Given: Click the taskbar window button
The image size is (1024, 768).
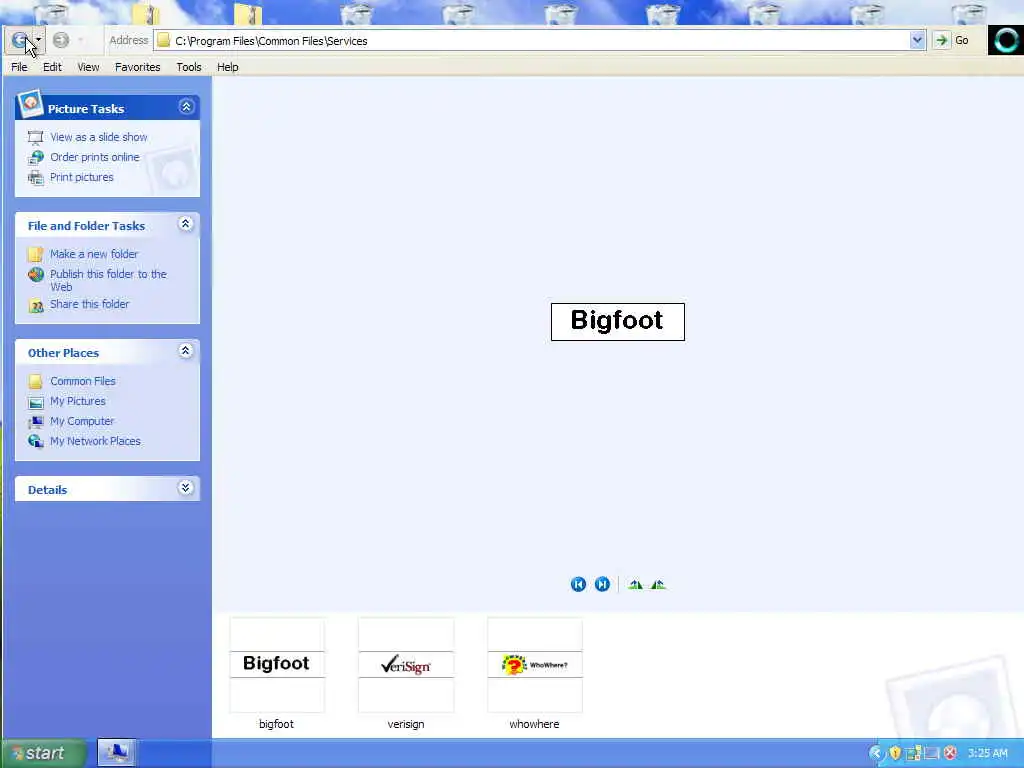Looking at the screenshot, I should coord(116,753).
